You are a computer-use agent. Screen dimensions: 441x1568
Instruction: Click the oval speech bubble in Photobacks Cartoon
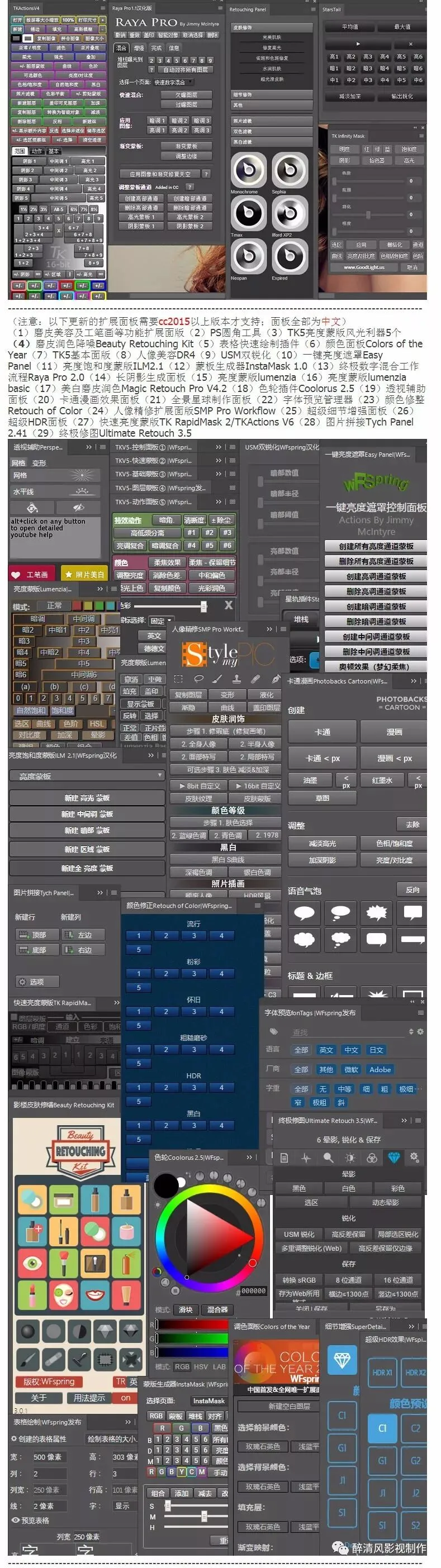[x=304, y=912]
